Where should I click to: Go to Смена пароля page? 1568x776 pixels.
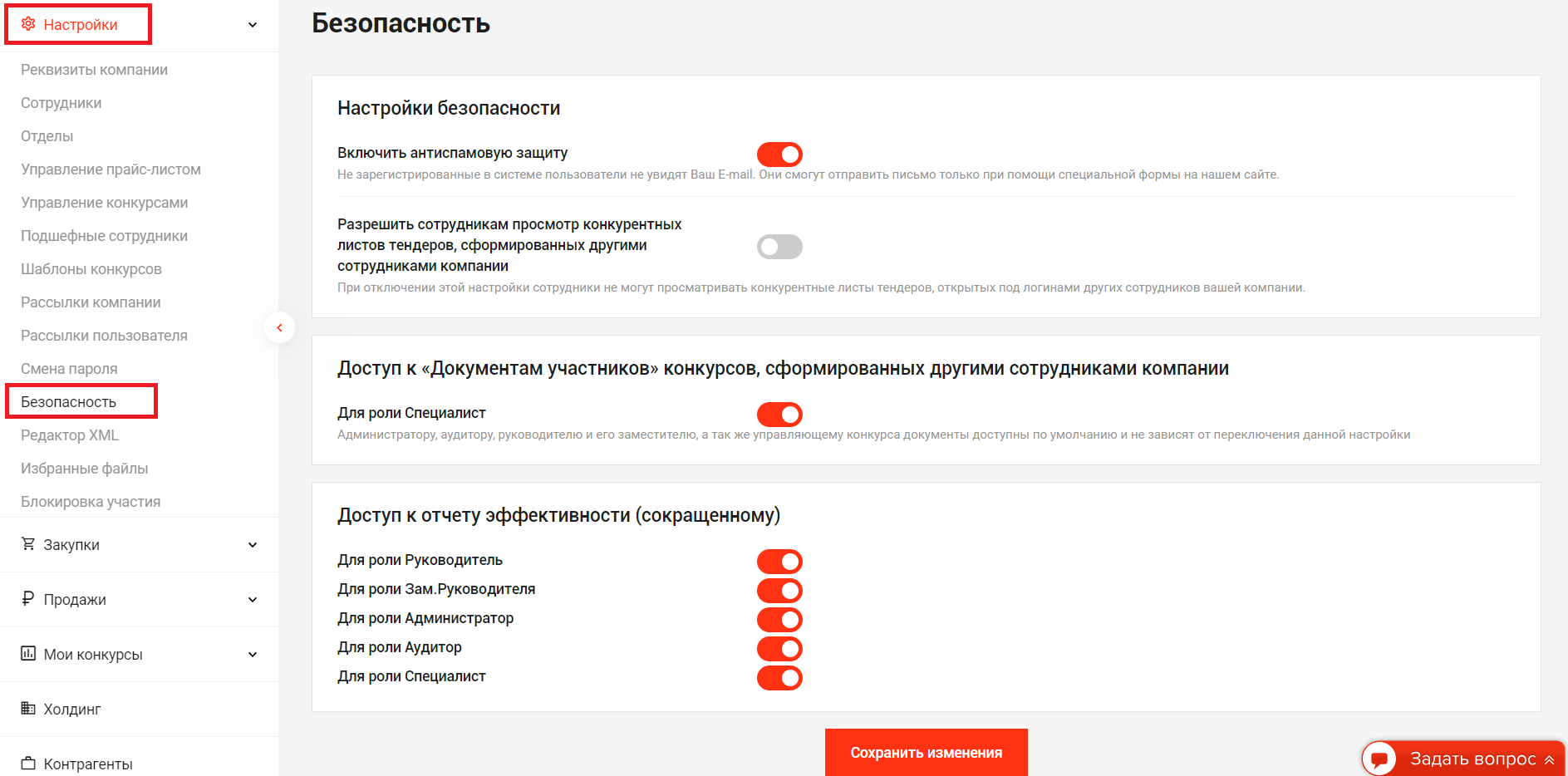69,369
